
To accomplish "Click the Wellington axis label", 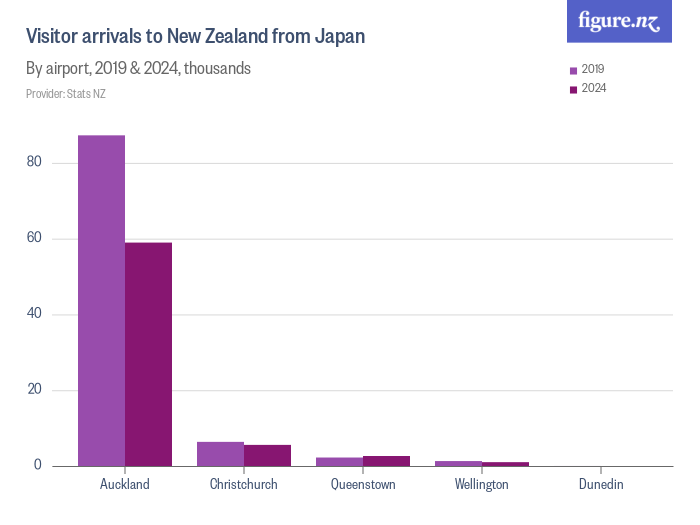I will tap(482, 484).
